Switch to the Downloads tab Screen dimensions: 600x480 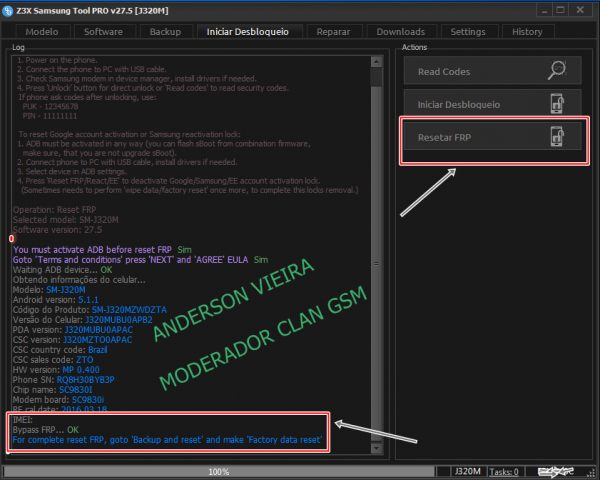[x=400, y=32]
